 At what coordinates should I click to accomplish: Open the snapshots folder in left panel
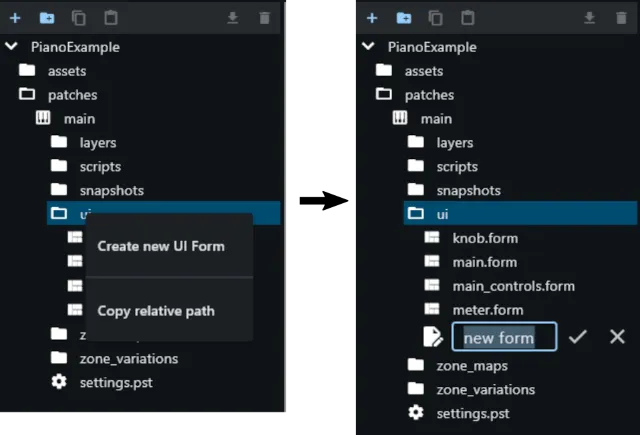pyautogui.click(x=97, y=190)
